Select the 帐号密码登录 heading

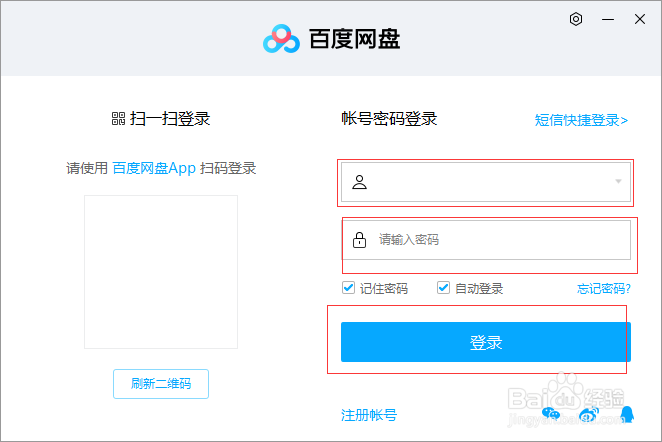point(389,119)
